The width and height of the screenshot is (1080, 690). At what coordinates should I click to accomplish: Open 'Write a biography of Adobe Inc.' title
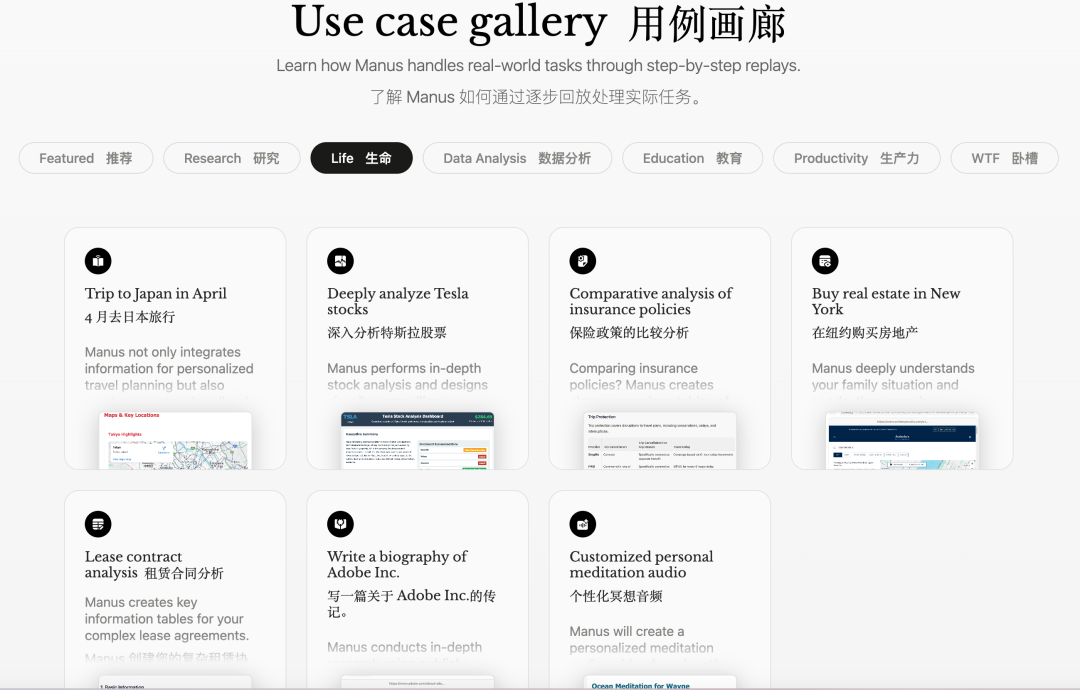click(x=397, y=565)
